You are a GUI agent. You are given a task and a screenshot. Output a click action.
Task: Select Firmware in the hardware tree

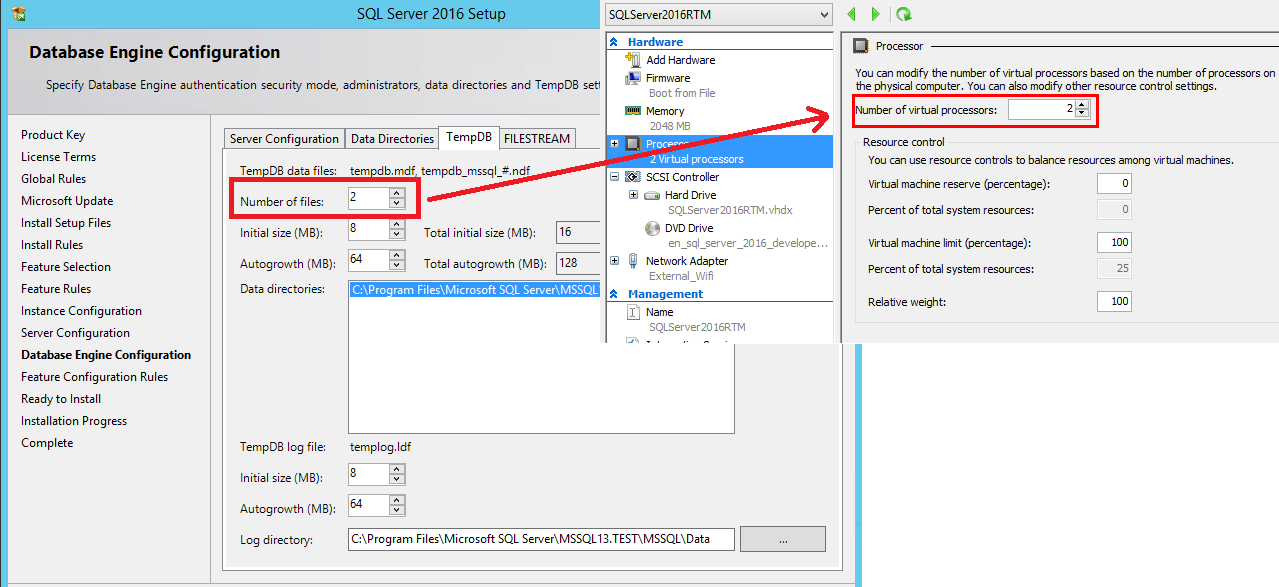(668, 78)
